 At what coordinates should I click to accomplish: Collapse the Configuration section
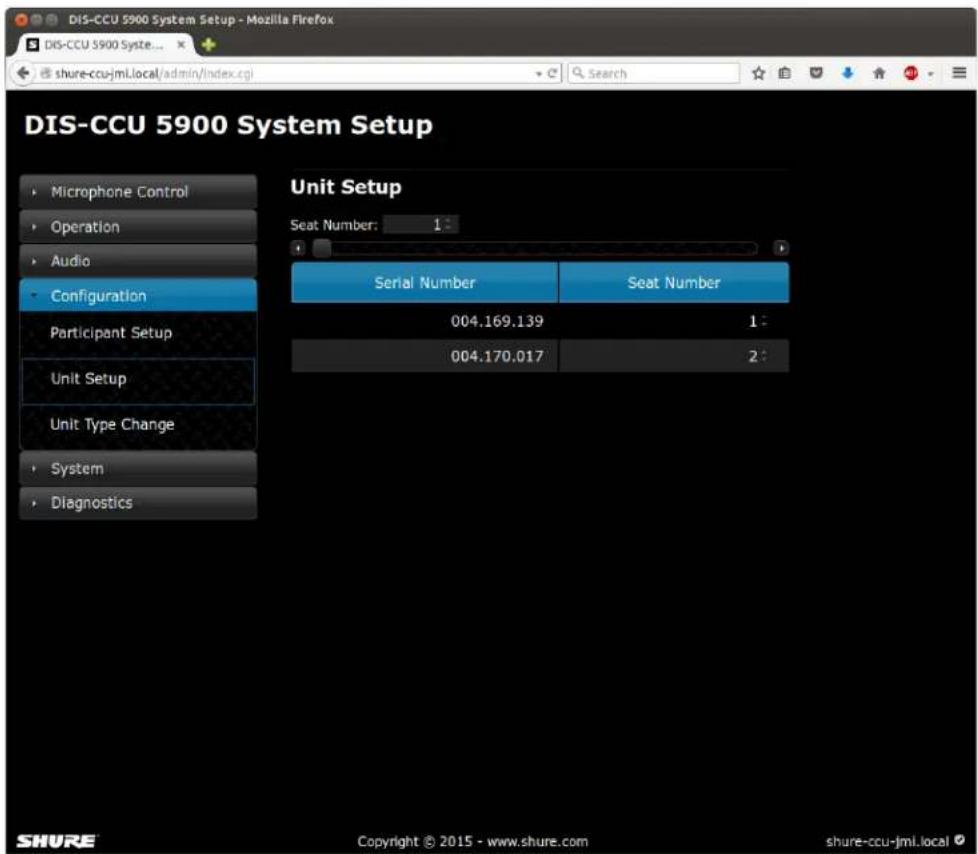[x=138, y=296]
